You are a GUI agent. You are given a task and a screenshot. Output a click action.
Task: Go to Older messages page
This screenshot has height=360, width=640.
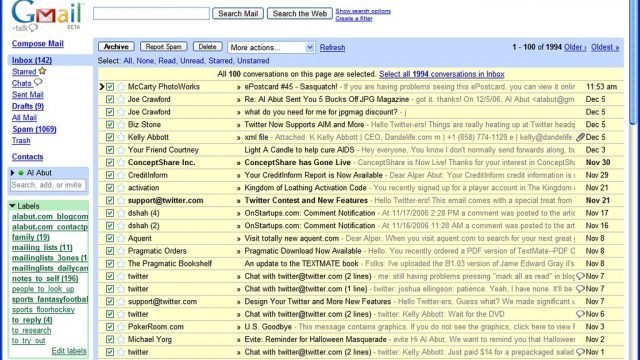(575, 47)
